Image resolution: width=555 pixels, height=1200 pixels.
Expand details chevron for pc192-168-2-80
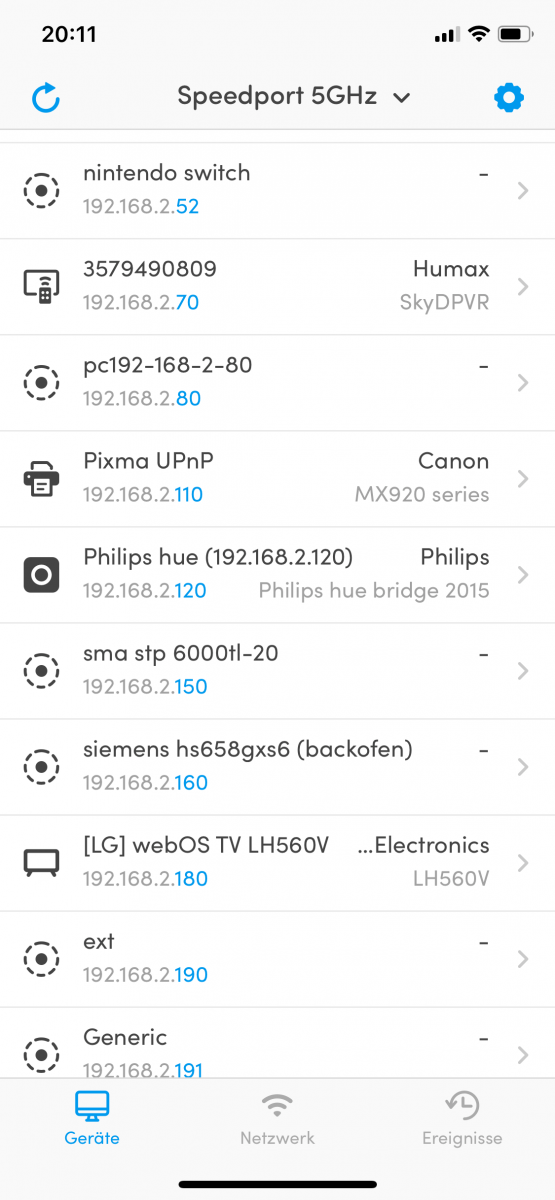[523, 382]
